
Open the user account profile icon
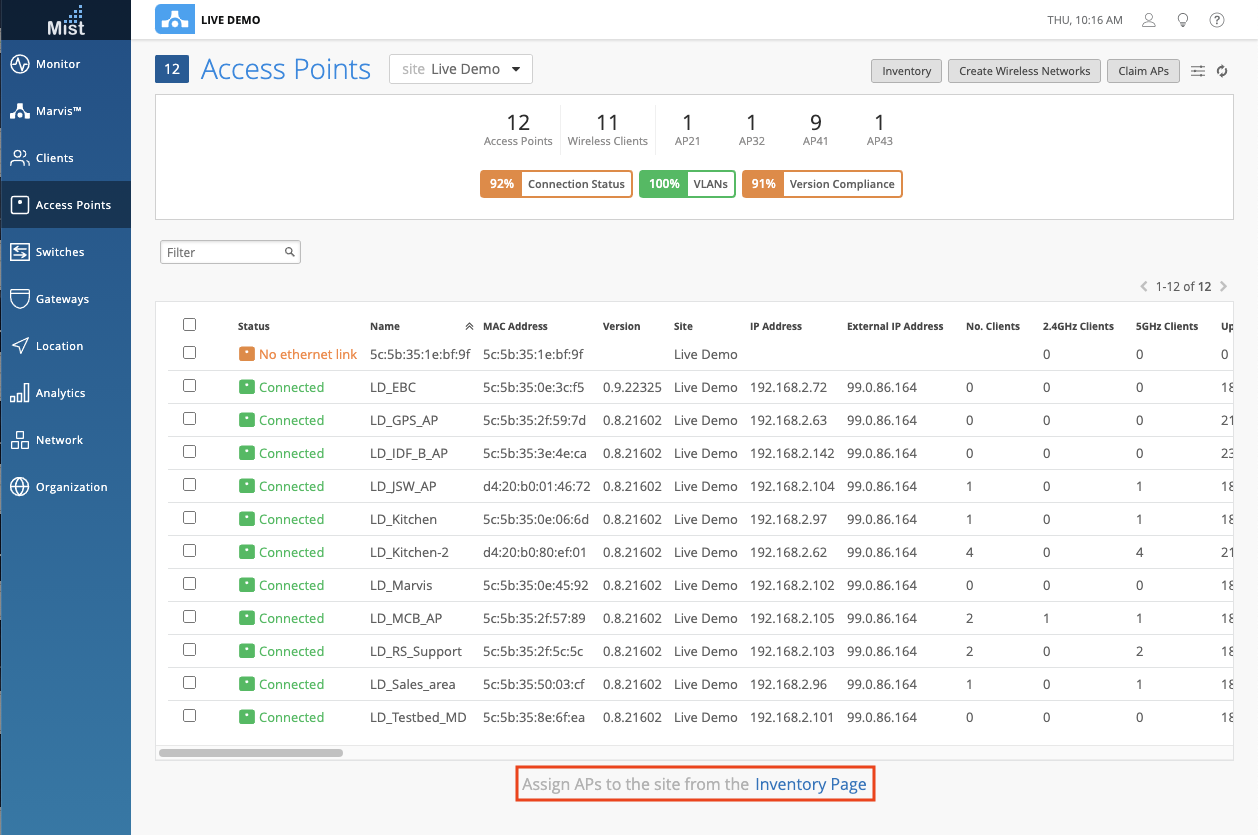click(x=1150, y=20)
